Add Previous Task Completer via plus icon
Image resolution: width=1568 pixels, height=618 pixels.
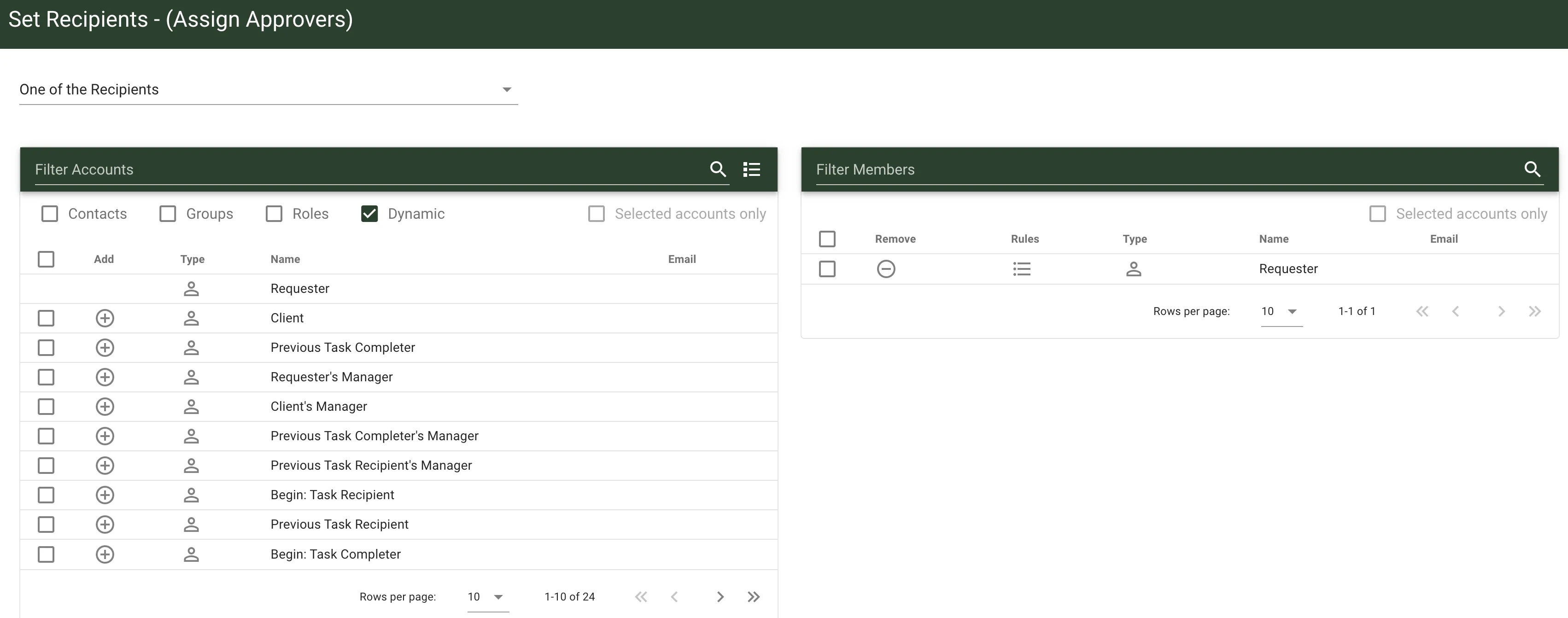point(105,347)
